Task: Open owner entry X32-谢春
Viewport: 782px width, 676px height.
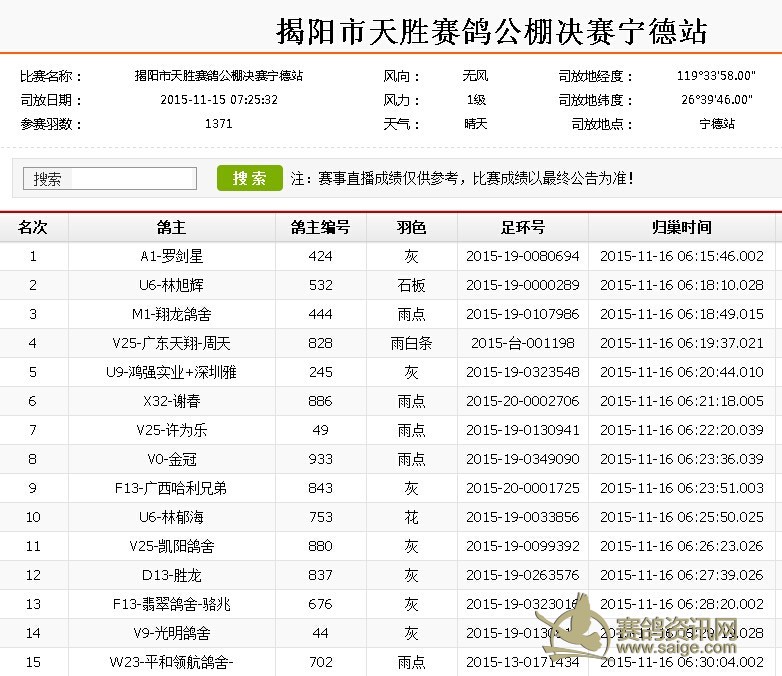Action: tap(171, 401)
